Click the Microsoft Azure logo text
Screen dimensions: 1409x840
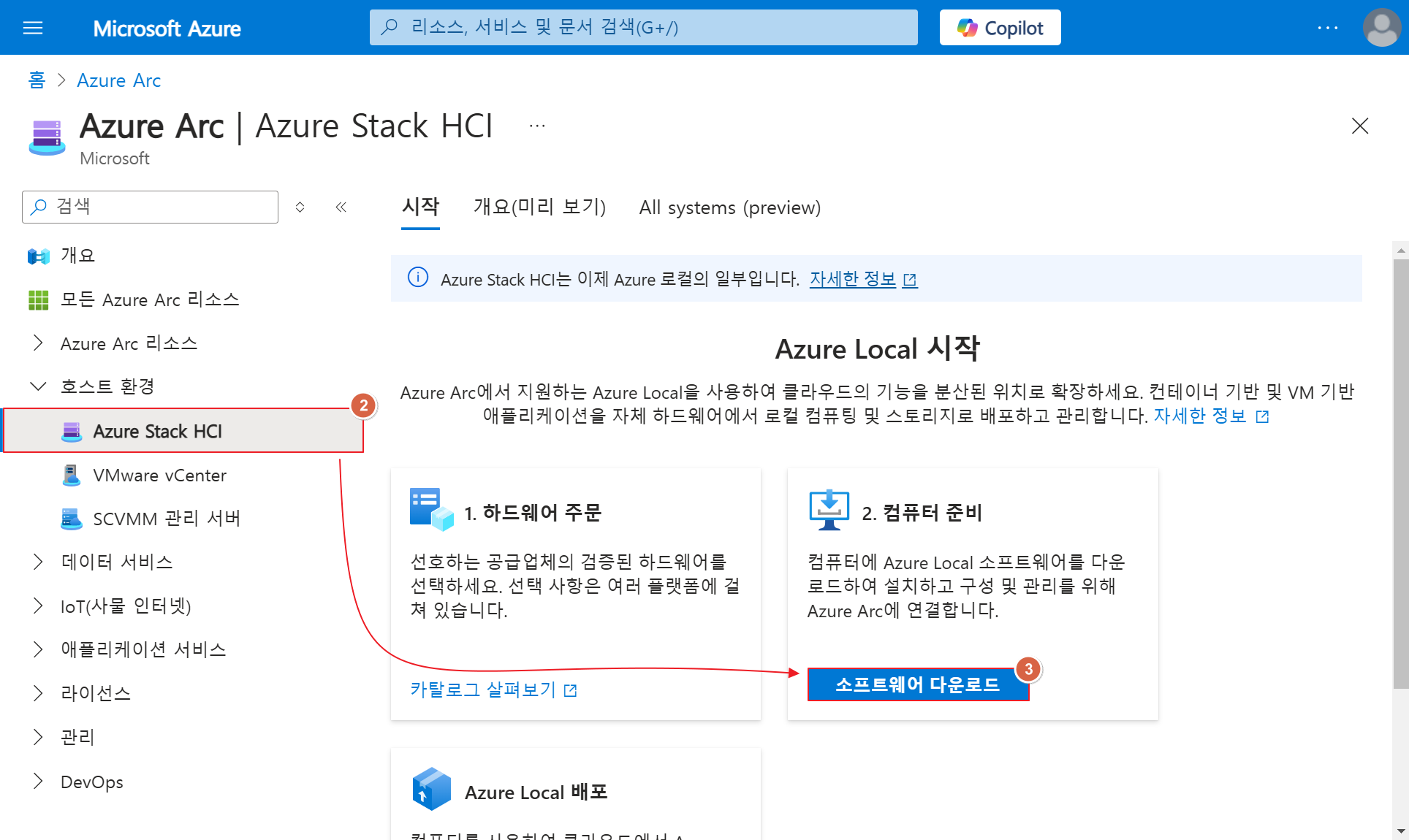(x=167, y=28)
